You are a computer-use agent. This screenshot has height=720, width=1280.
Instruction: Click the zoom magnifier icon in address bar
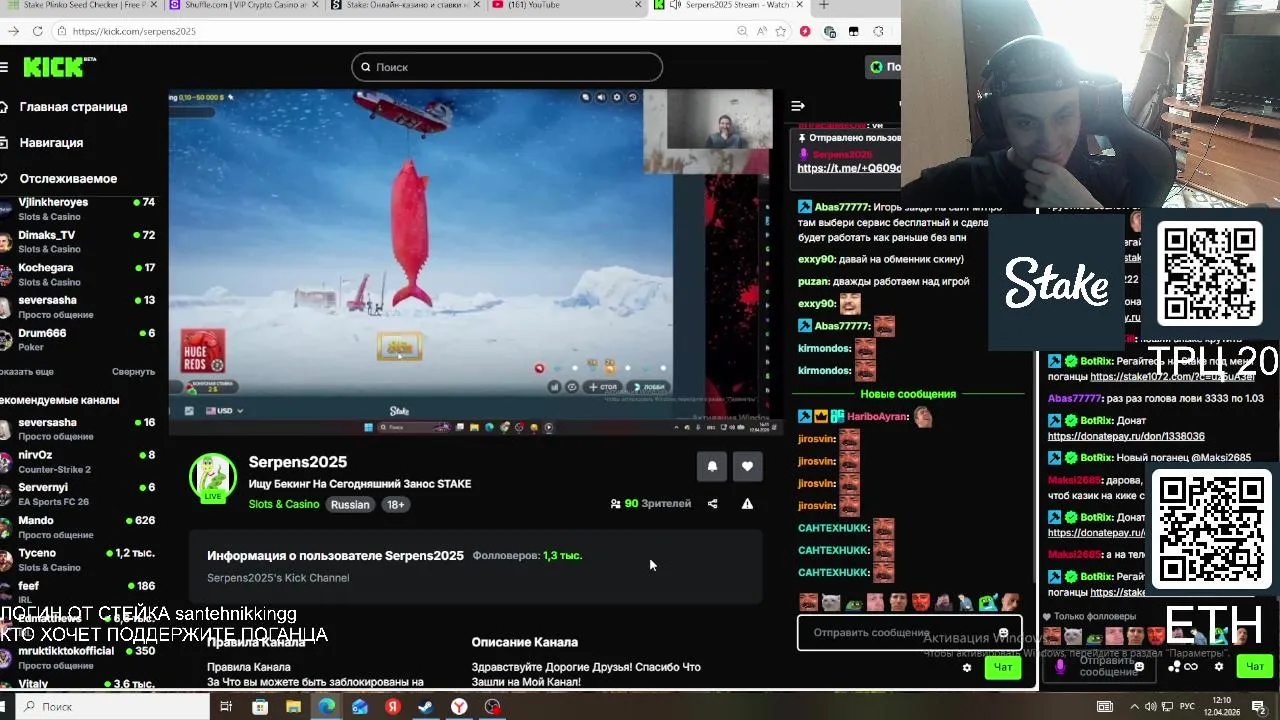tap(742, 31)
